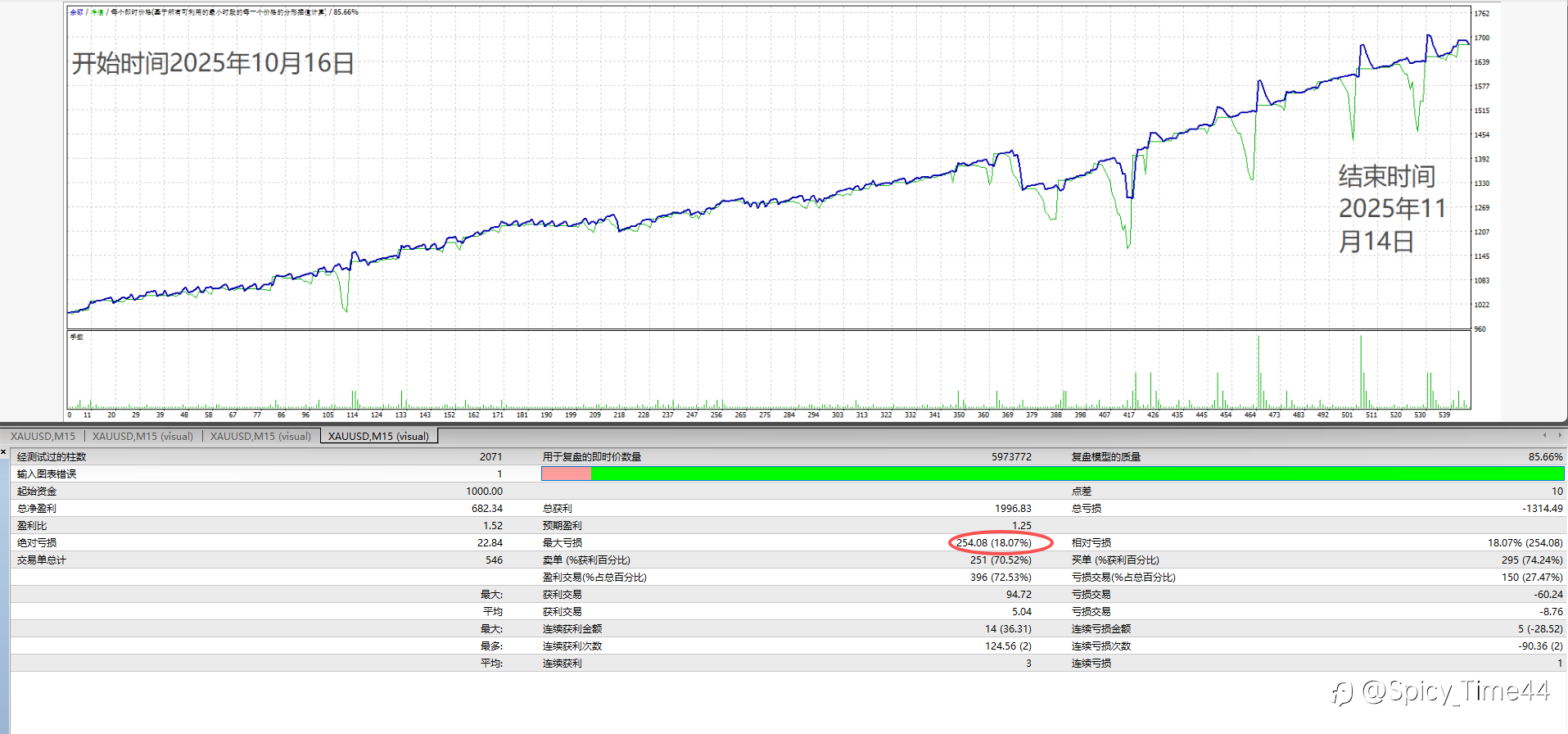Click the red segment of the quality bar
Viewport: 1568px width, 734px height.
(x=566, y=473)
